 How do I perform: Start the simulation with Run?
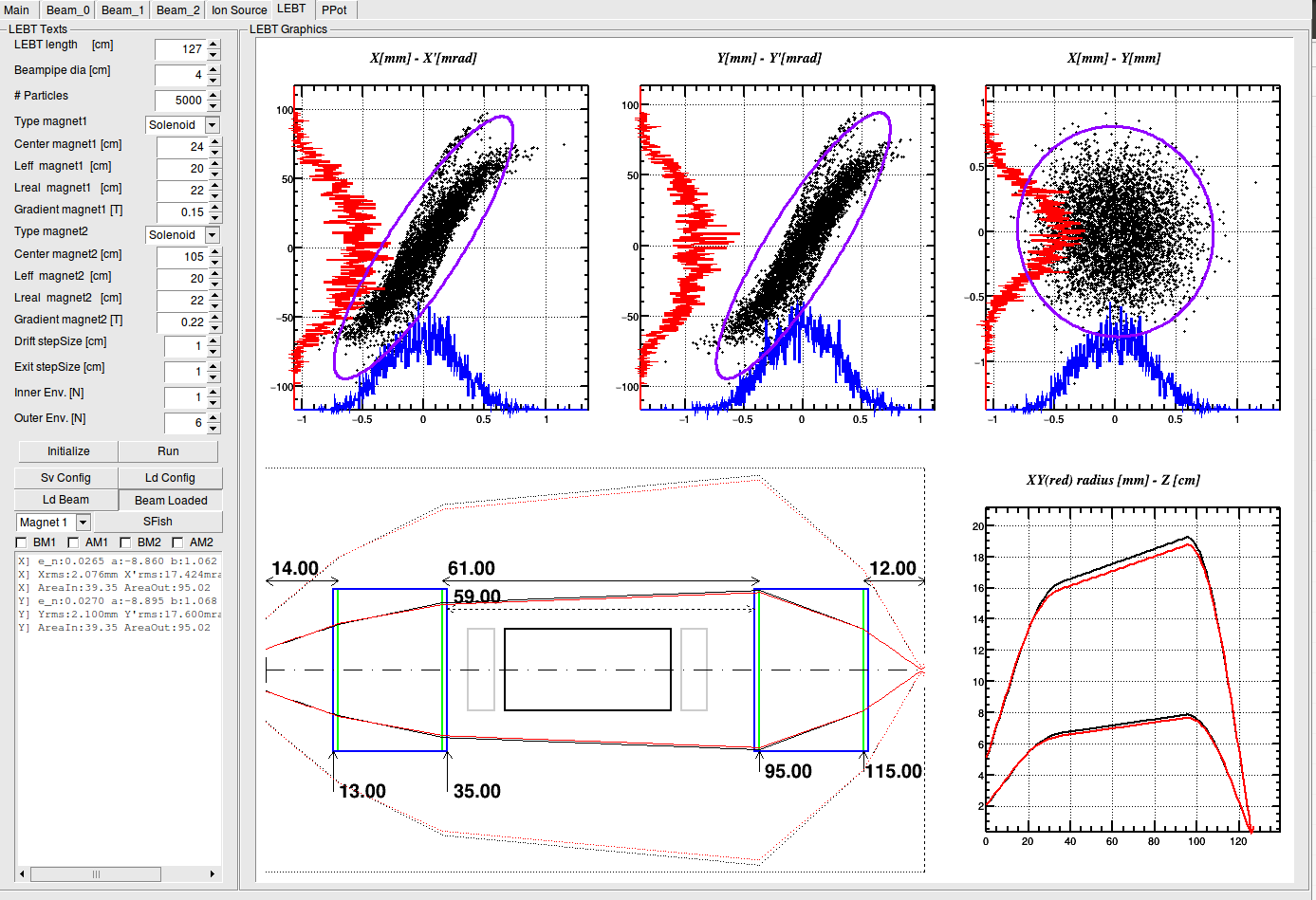[x=168, y=451]
